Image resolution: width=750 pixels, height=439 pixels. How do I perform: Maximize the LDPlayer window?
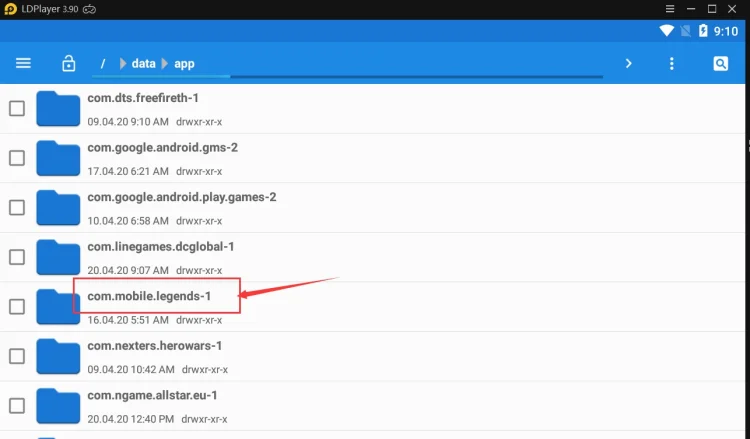point(712,9)
